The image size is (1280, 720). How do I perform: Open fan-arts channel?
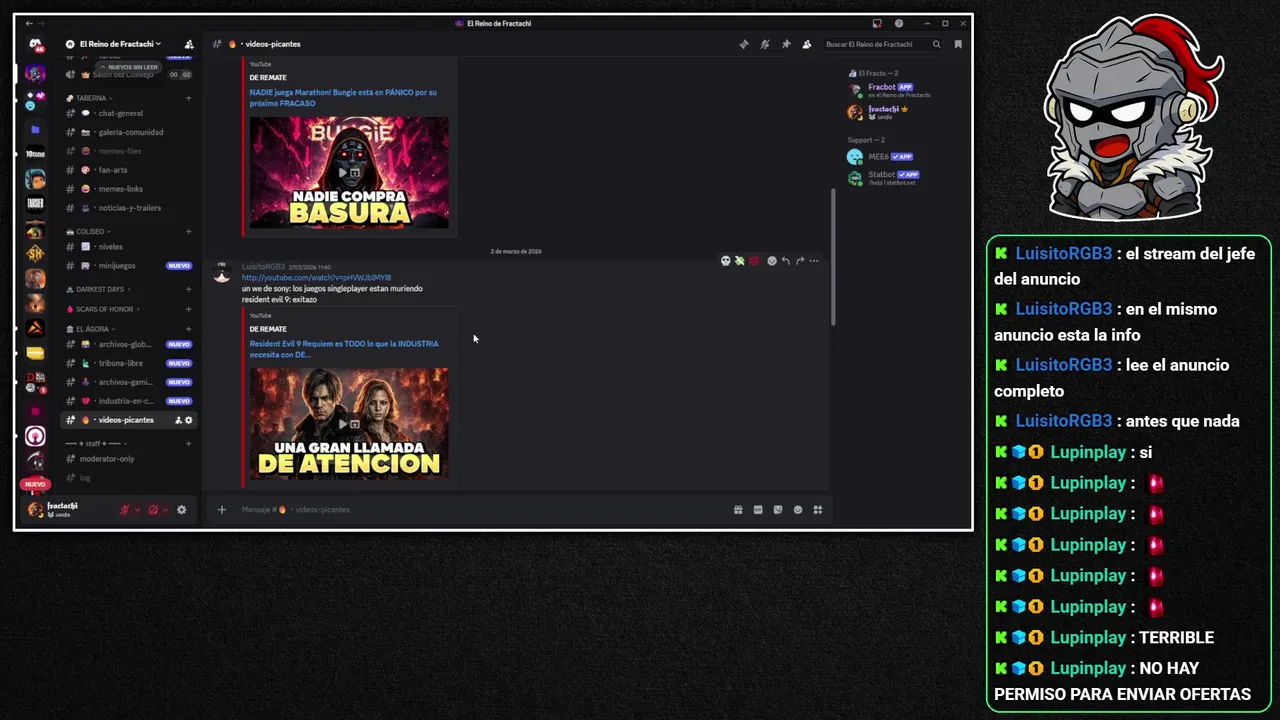128,170
